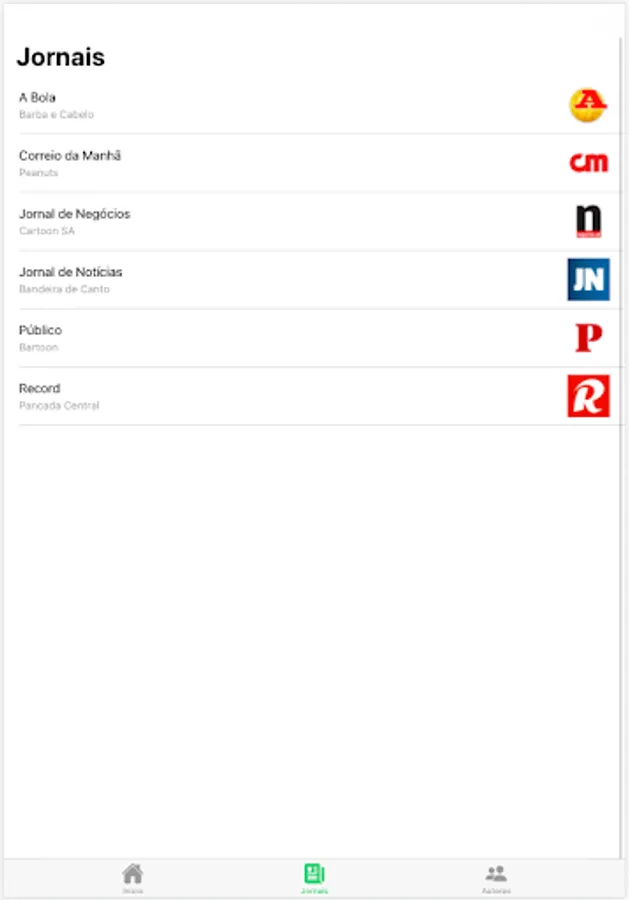
Task: Switch to the Autores tab
Action: point(496,879)
